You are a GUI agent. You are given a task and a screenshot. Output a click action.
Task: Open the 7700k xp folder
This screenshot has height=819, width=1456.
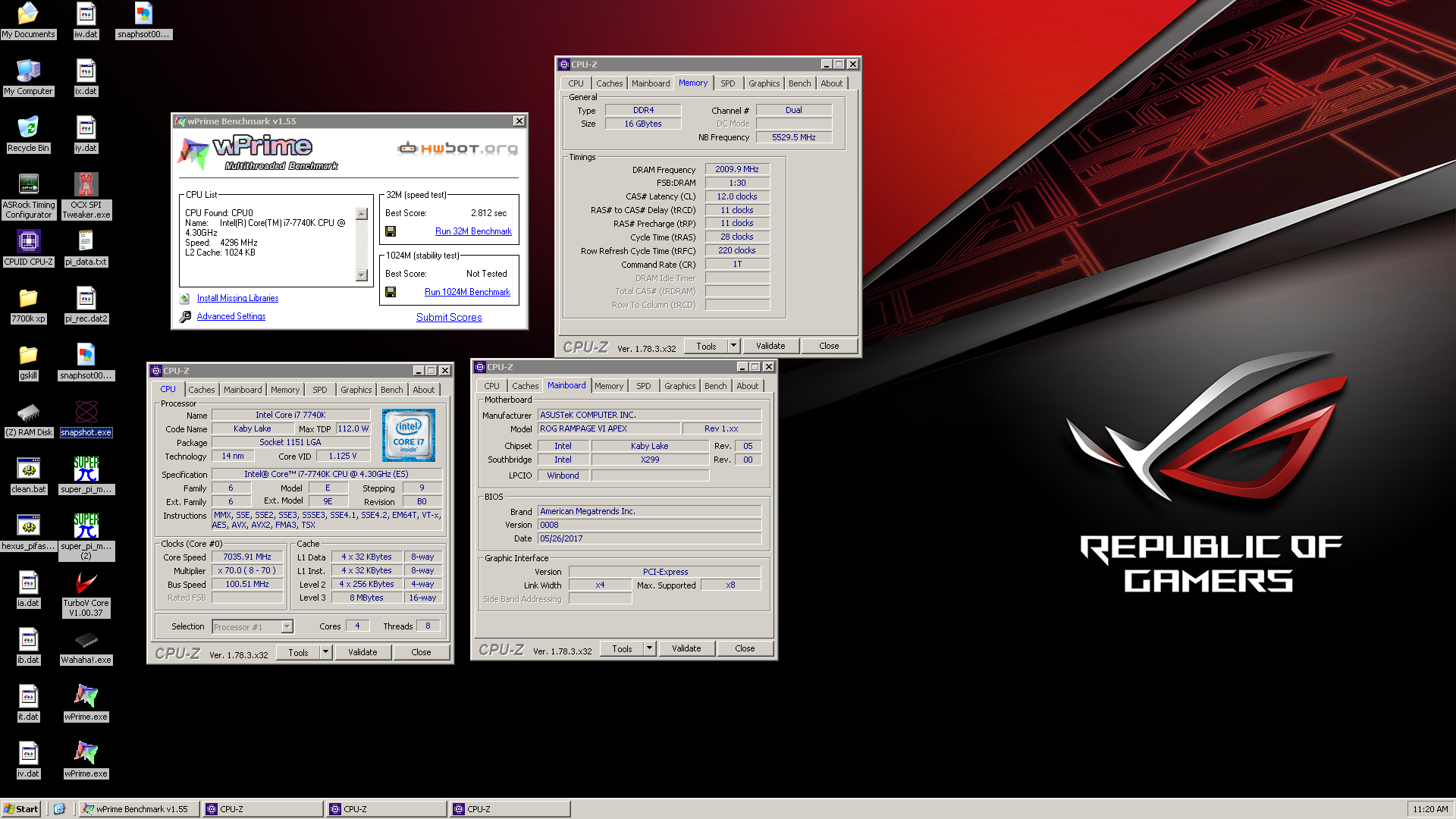tap(28, 305)
